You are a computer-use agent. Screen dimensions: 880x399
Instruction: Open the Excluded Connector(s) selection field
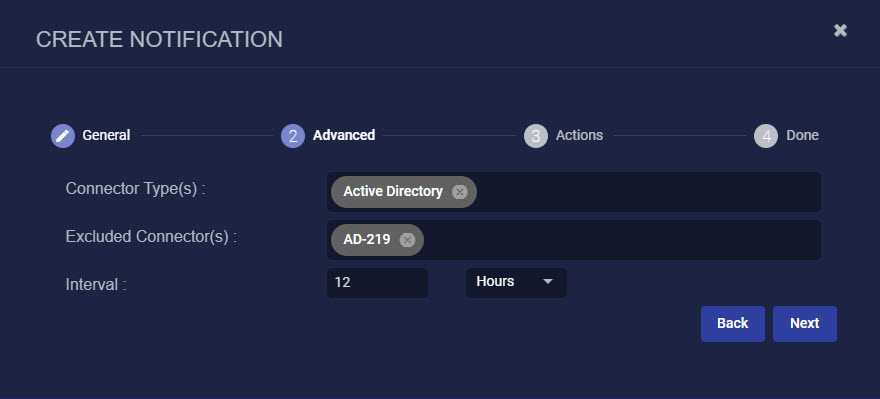click(x=574, y=240)
